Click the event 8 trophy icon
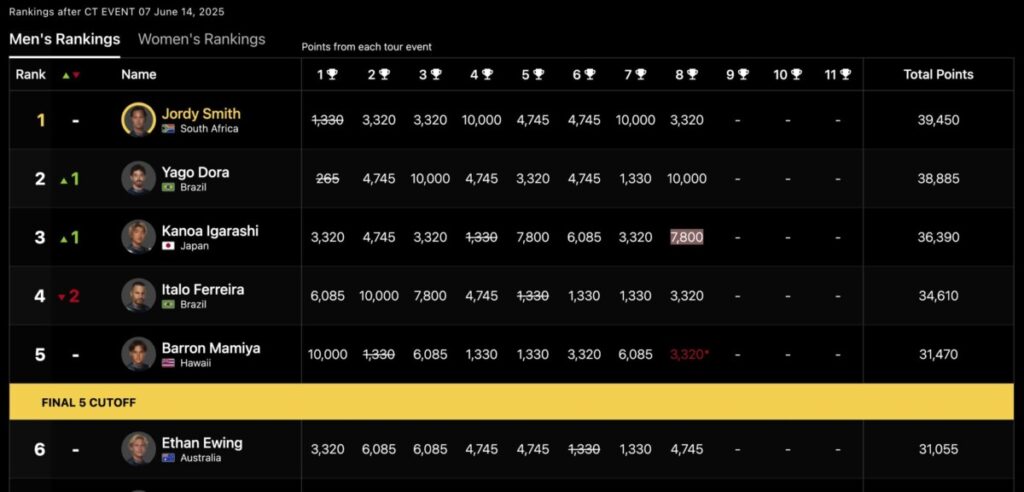Image resolution: width=1024 pixels, height=492 pixels. 692,74
